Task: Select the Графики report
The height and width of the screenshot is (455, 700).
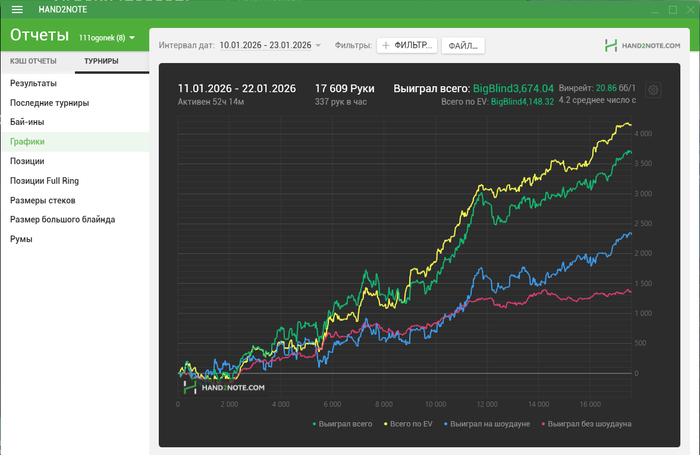Action: tap(75, 142)
